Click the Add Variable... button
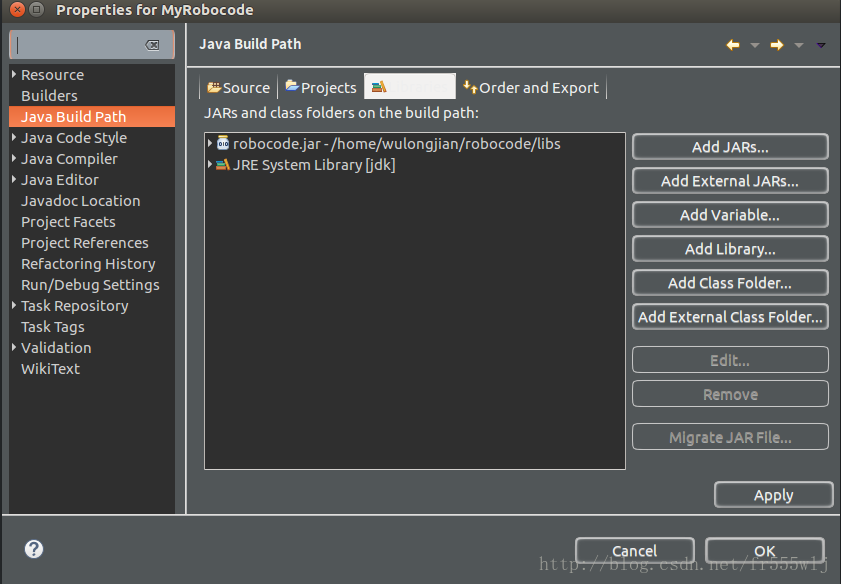Image resolution: width=841 pixels, height=584 pixels. pos(730,215)
